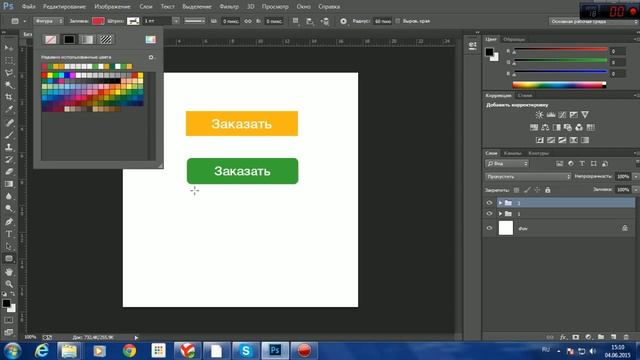The width and height of the screenshot is (640, 360).
Task: Toggle the align edges checkbox
Action: pos(398,21)
